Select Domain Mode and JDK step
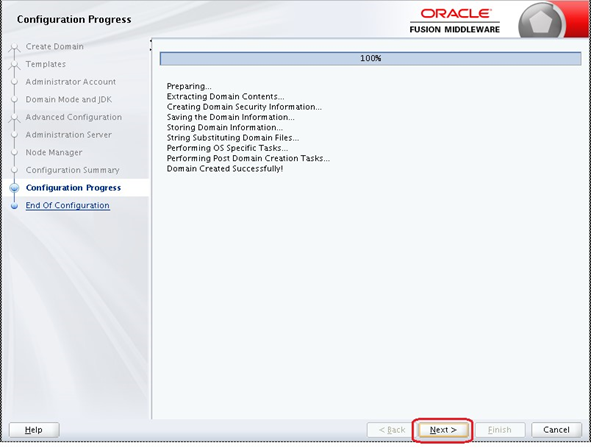Viewport: 591px width, 448px height. coord(69,99)
